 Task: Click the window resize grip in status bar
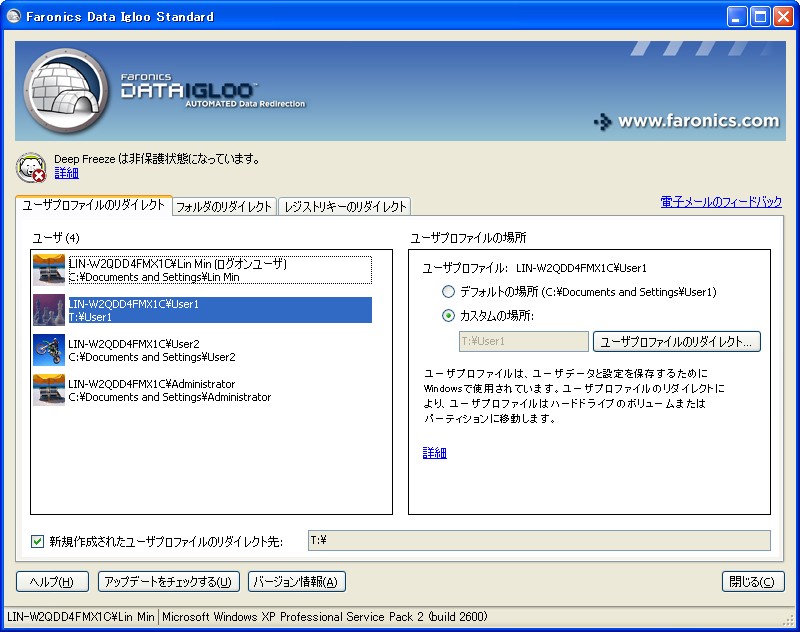pos(788,619)
